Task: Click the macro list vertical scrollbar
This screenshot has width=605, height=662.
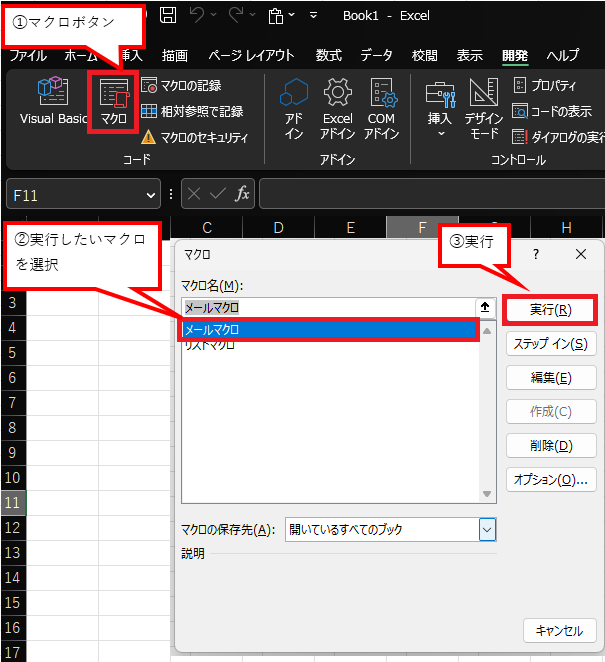Action: (487, 410)
